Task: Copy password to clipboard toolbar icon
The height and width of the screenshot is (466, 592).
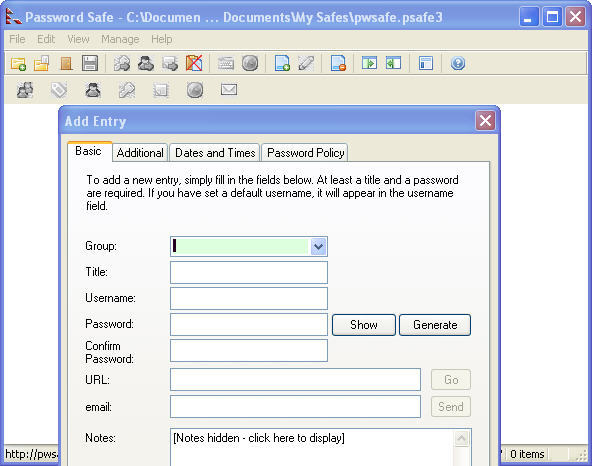Action: tap(122, 63)
